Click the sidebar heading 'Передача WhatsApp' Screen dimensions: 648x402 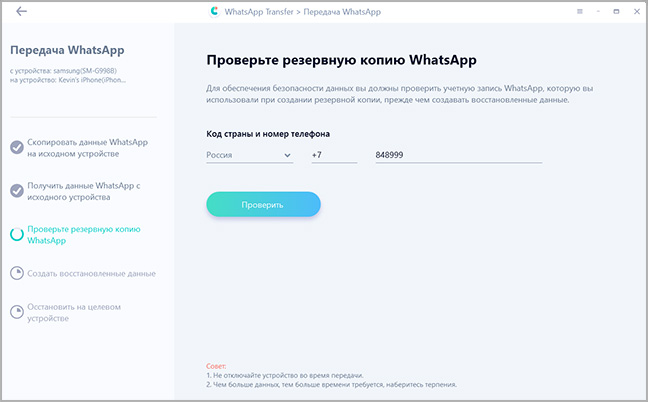click(x=67, y=50)
